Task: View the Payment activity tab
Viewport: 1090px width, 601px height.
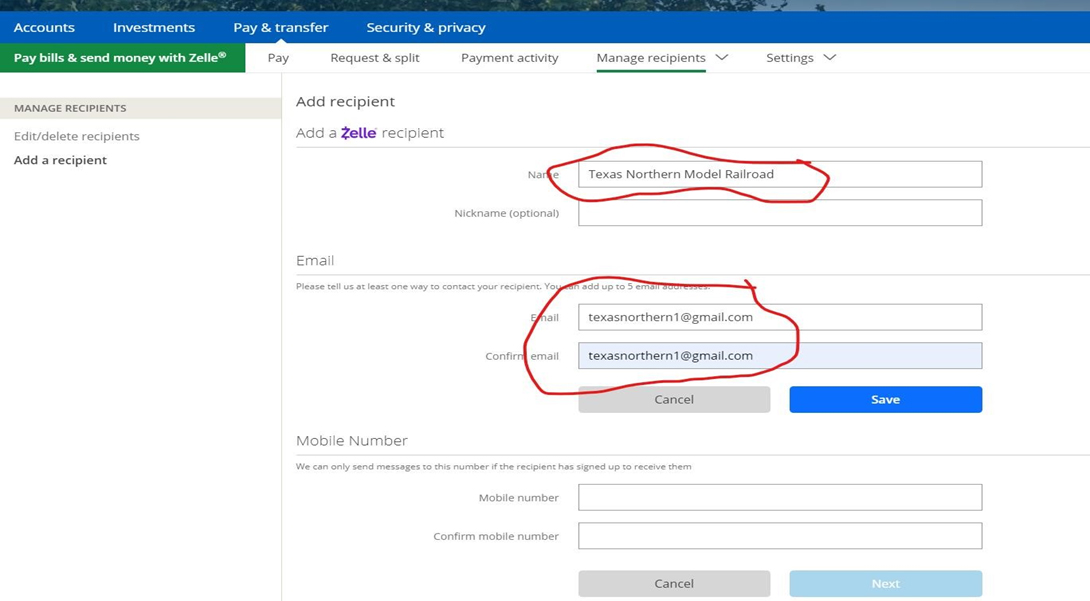Action: pyautogui.click(x=509, y=58)
